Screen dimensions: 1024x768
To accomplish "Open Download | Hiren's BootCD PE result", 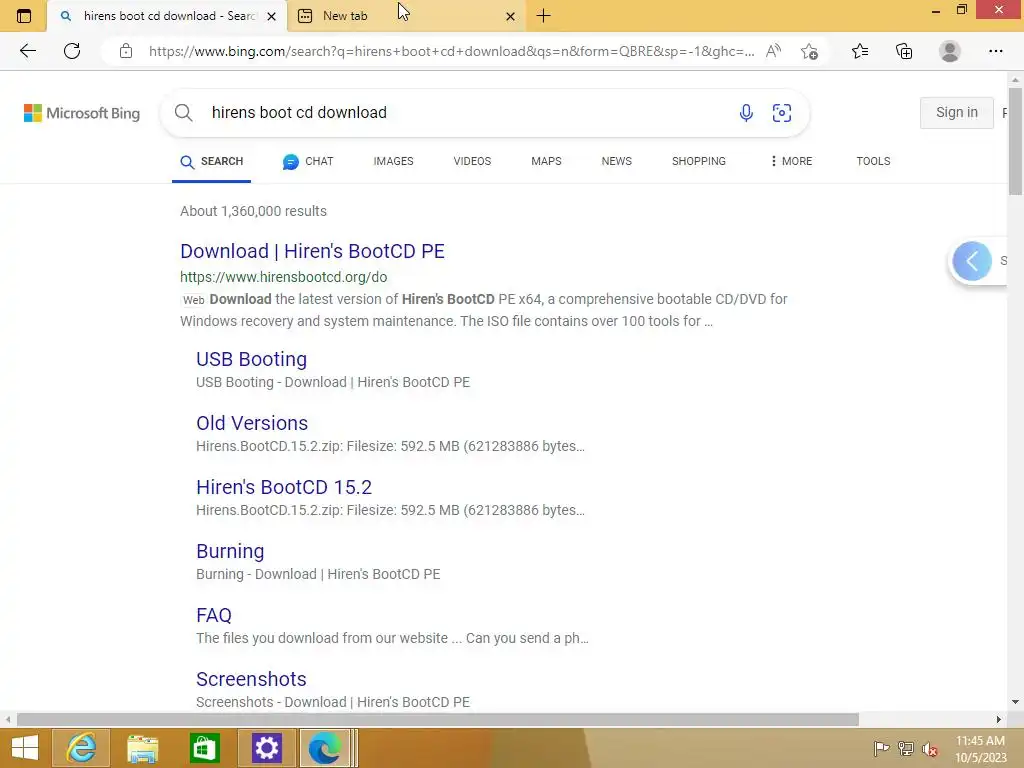I will pos(312,251).
